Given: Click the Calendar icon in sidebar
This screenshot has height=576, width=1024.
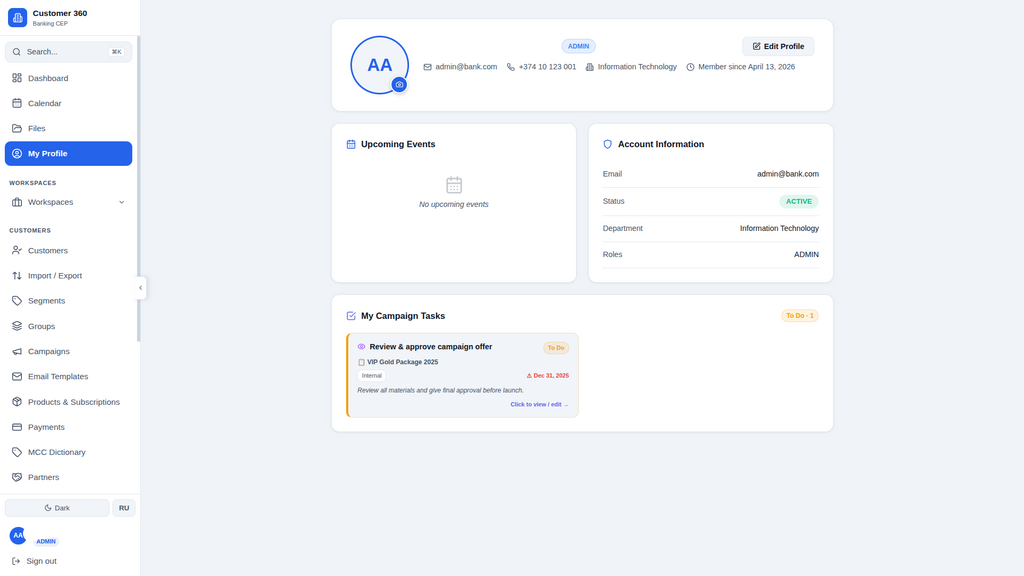Looking at the screenshot, I should pyautogui.click(x=17, y=103).
